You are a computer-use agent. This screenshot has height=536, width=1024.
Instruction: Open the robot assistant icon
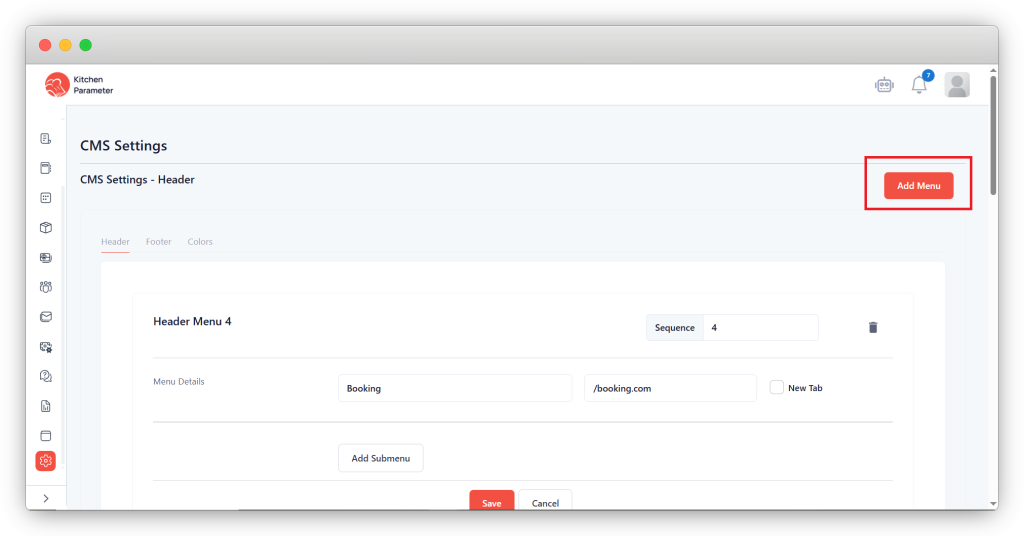point(883,85)
